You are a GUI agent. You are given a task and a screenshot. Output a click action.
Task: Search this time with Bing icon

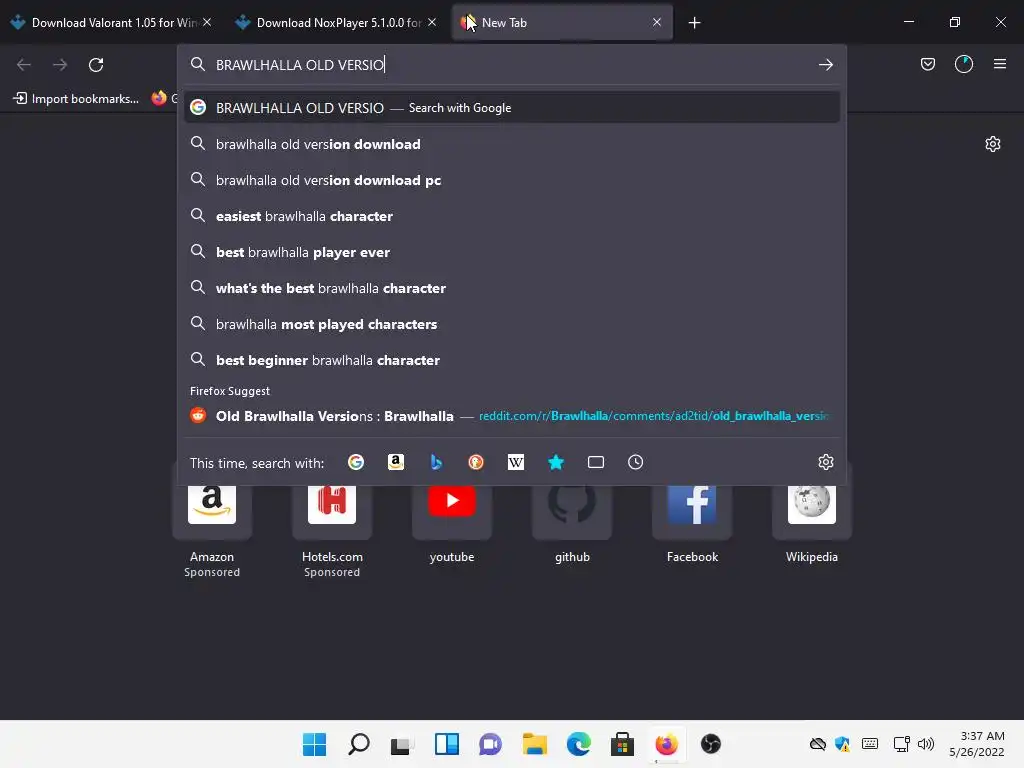click(x=436, y=462)
